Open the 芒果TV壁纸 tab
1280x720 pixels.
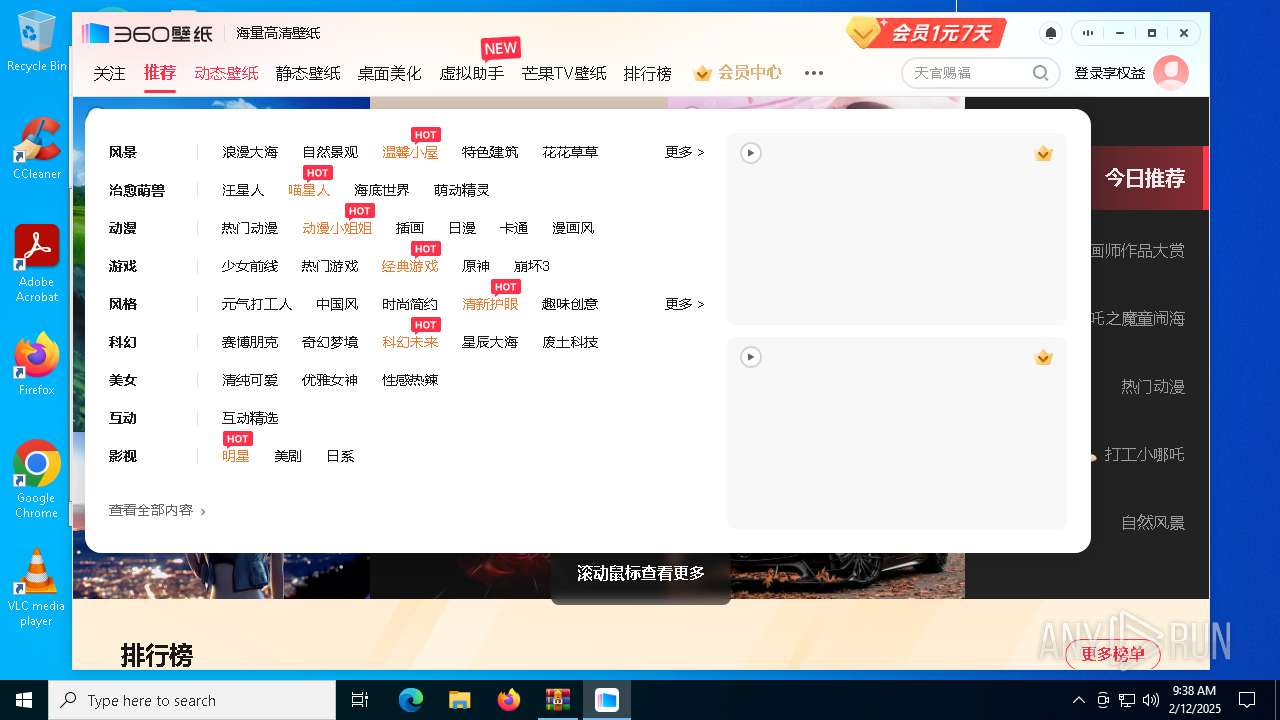coord(564,73)
